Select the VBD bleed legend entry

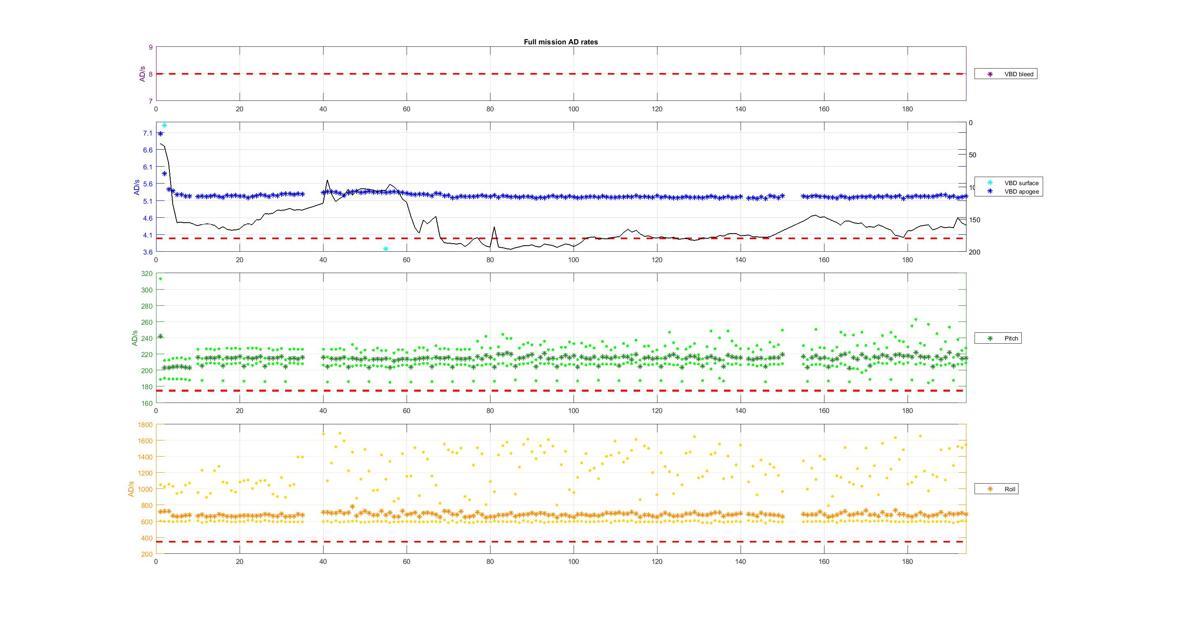pyautogui.click(x=1006, y=74)
